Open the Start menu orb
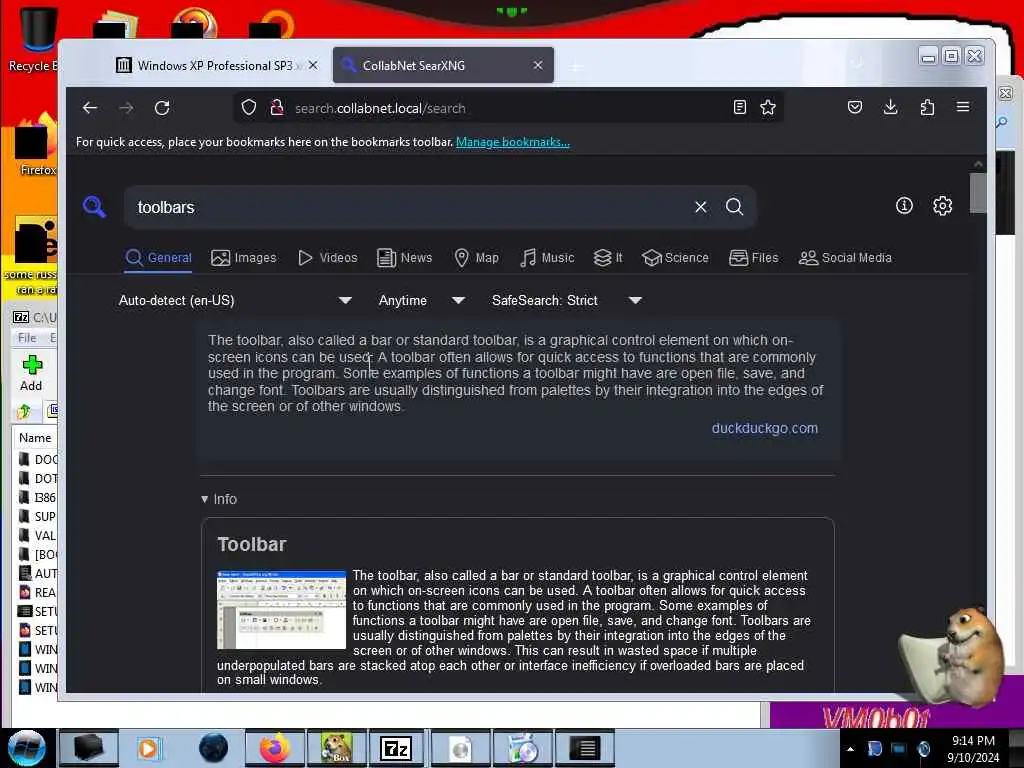The image size is (1024, 768). pyautogui.click(x=26, y=748)
